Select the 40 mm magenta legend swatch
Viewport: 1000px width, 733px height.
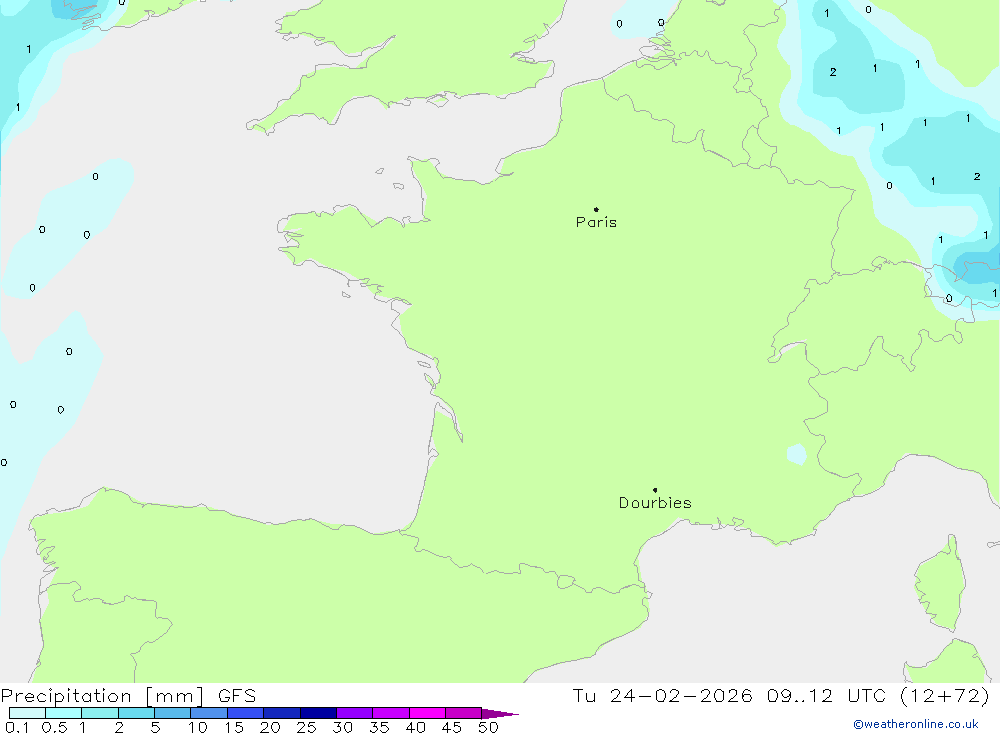(427, 713)
